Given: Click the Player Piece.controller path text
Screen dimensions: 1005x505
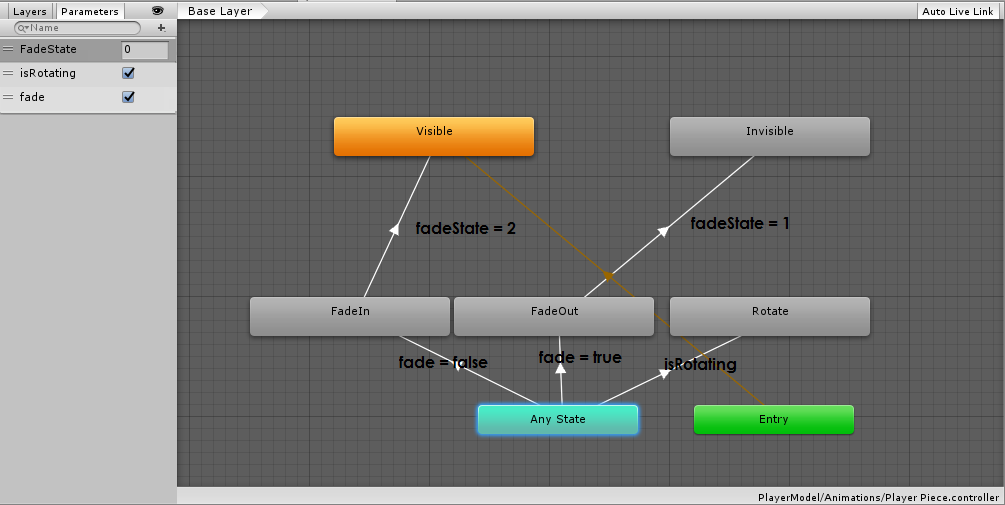Looking at the screenshot, I should [877, 497].
